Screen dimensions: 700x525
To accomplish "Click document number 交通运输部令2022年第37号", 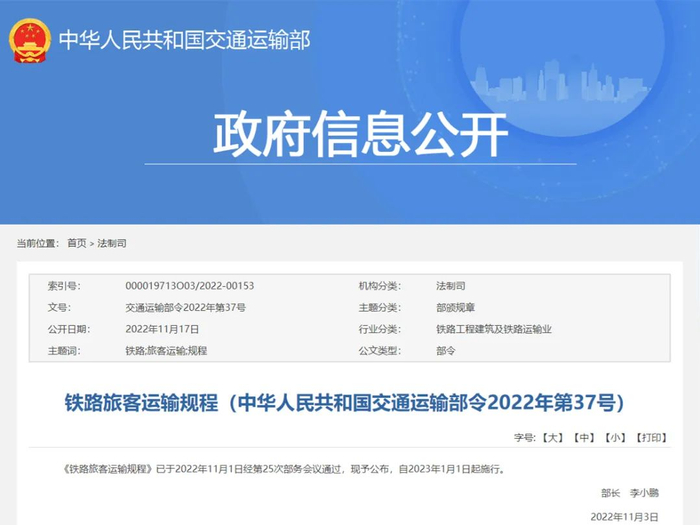I will (185, 308).
